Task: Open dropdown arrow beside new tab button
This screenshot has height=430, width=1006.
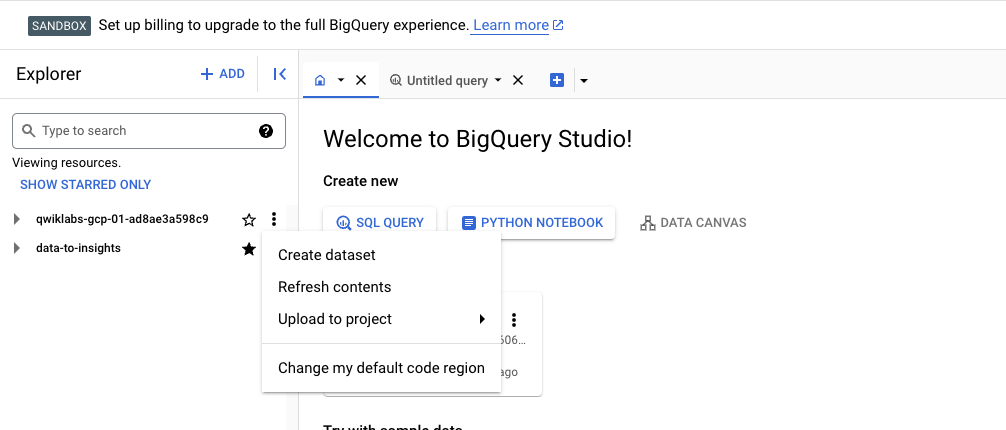Action: click(x=583, y=81)
